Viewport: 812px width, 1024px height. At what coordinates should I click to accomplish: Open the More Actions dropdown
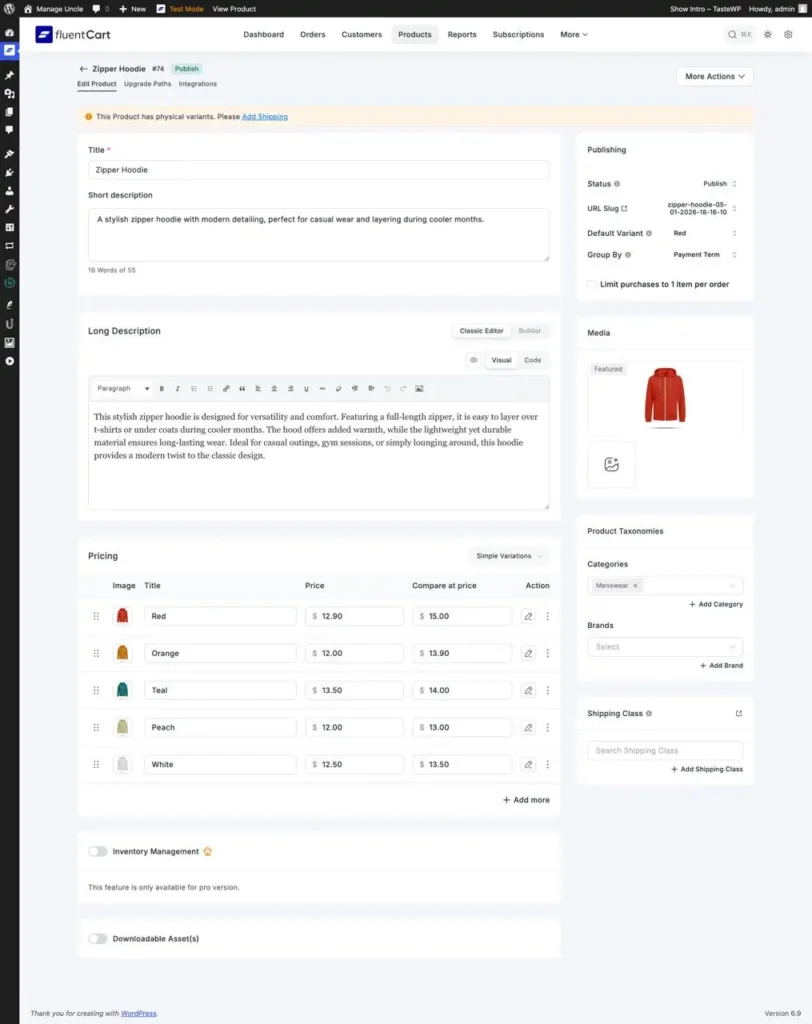click(714, 76)
